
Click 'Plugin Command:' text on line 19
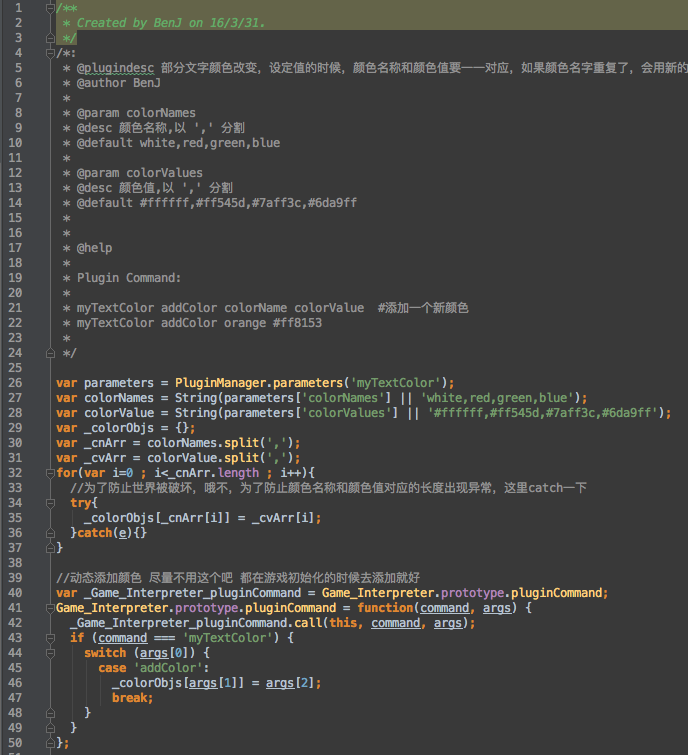[129, 278]
